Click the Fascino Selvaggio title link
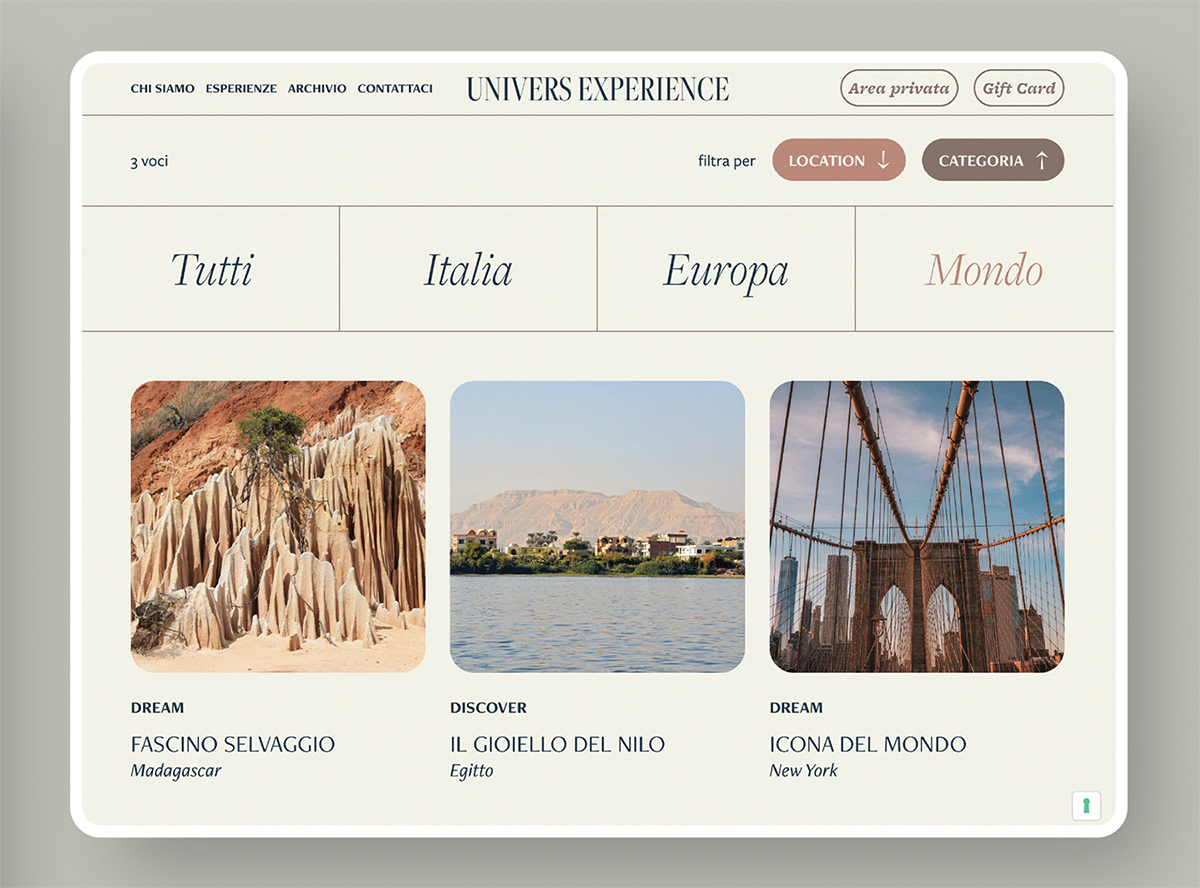The height and width of the screenshot is (888, 1200). point(232,744)
